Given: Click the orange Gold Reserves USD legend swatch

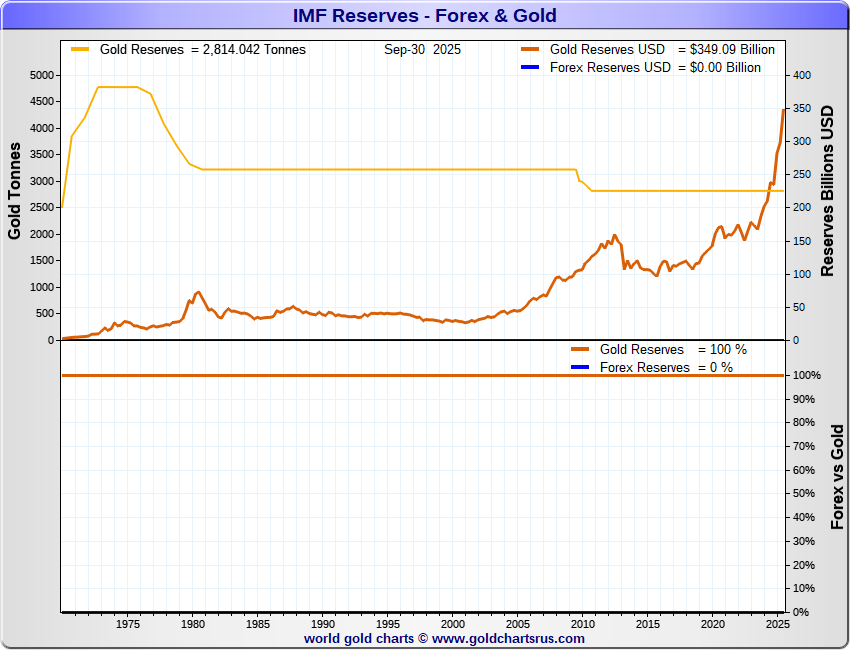Looking at the screenshot, I should [x=530, y=49].
